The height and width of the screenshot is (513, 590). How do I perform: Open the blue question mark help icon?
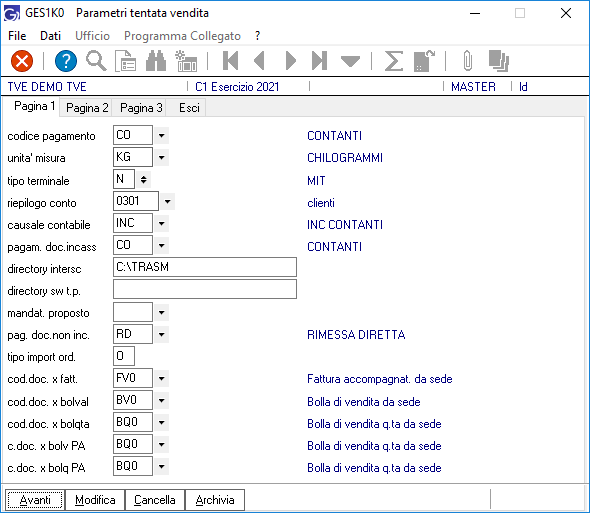coord(66,61)
